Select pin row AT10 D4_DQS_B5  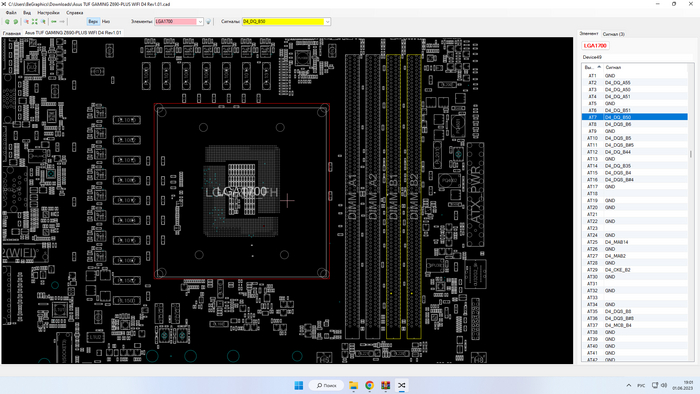[x=634, y=138]
